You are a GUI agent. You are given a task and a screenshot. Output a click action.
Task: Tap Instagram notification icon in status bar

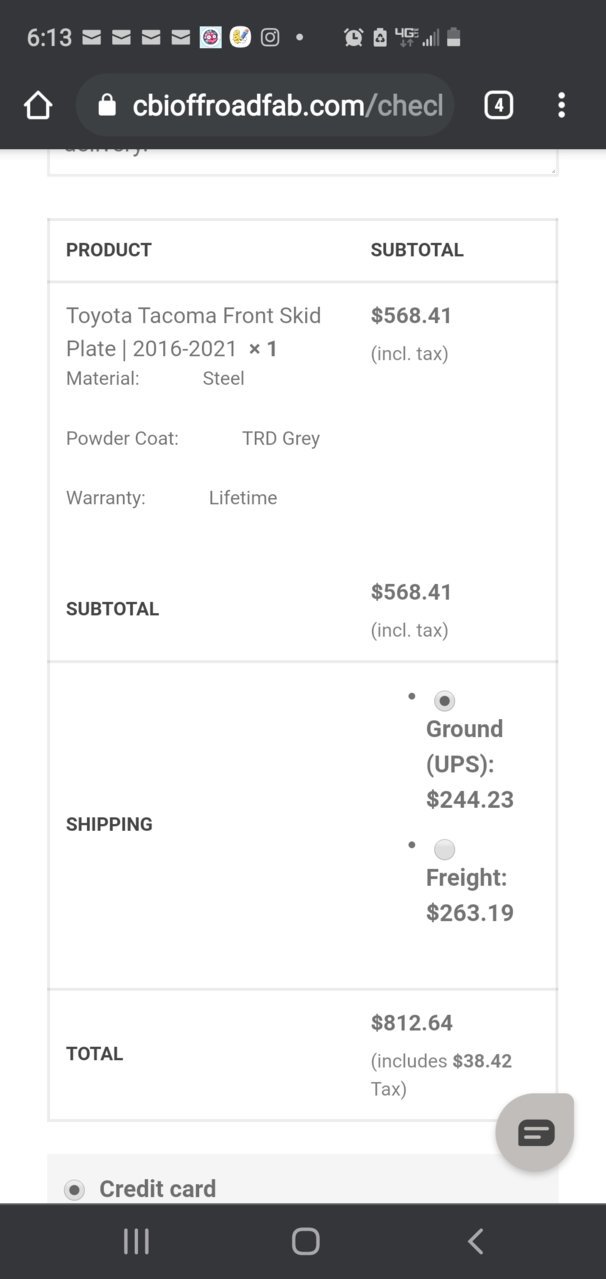click(x=270, y=37)
